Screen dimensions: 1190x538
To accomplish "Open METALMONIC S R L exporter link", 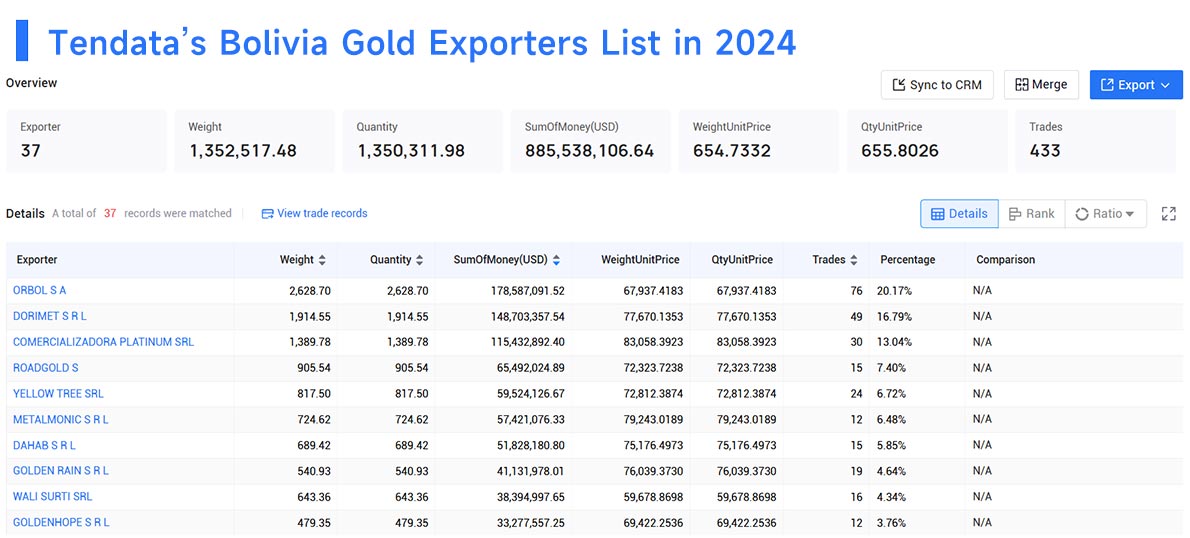I will click(61, 419).
